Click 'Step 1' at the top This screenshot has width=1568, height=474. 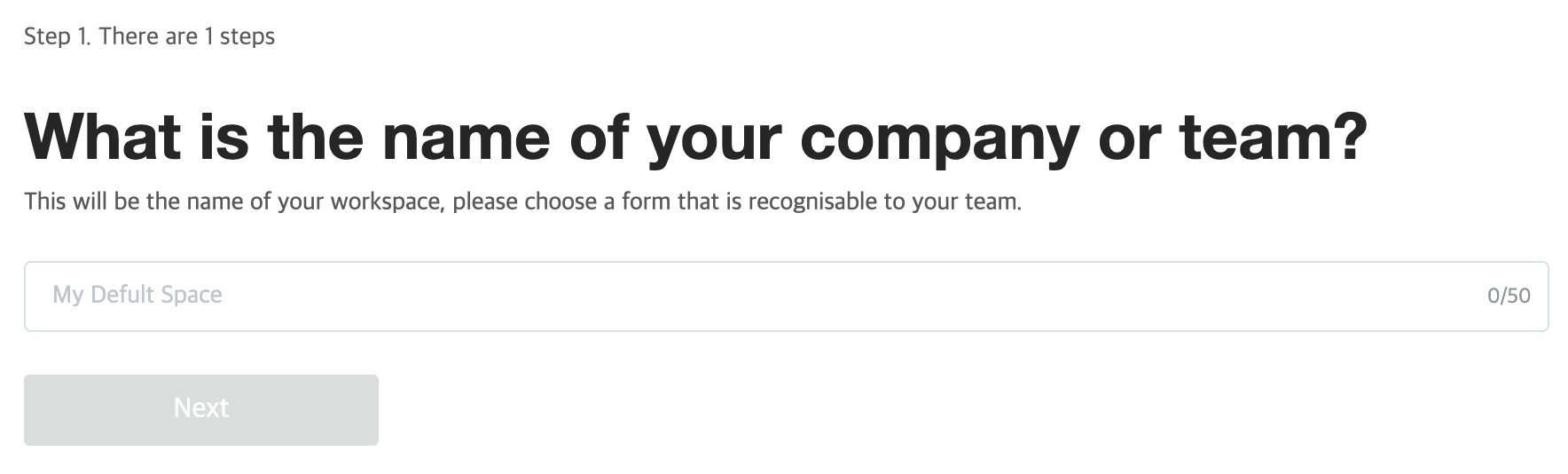pyautogui.click(x=57, y=36)
